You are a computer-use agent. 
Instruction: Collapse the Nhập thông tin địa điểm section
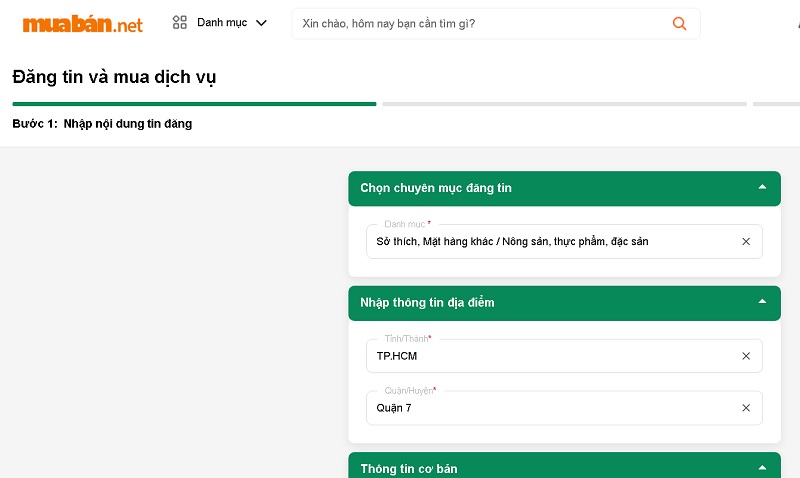pos(762,302)
